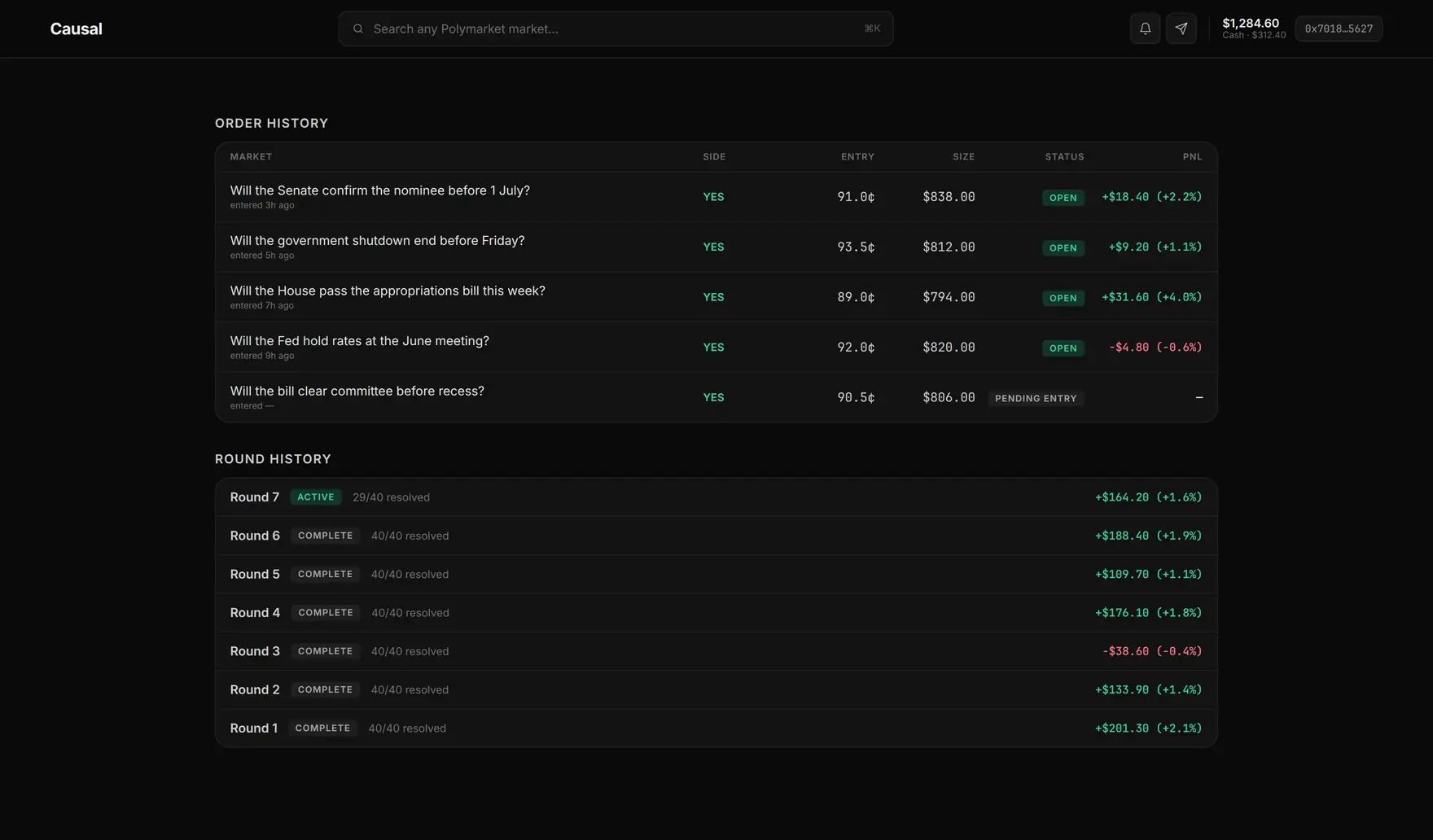Expand the Round 2 row
Viewport: 1433px width, 840px height.
pos(716,689)
